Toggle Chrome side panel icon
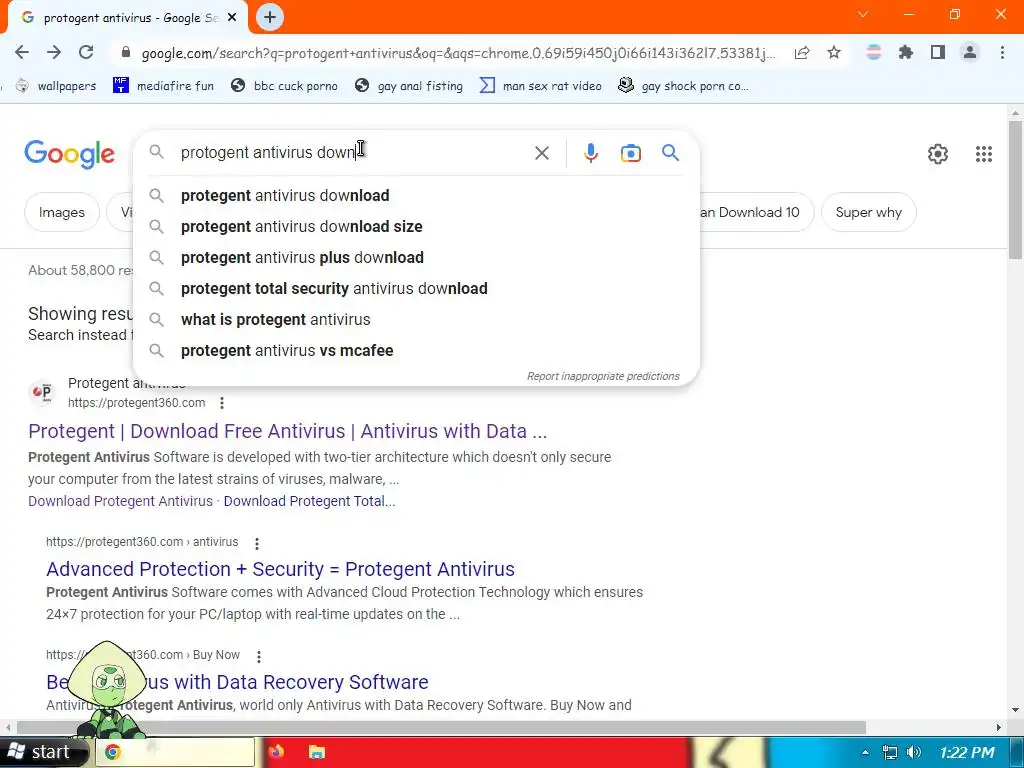 point(938,53)
